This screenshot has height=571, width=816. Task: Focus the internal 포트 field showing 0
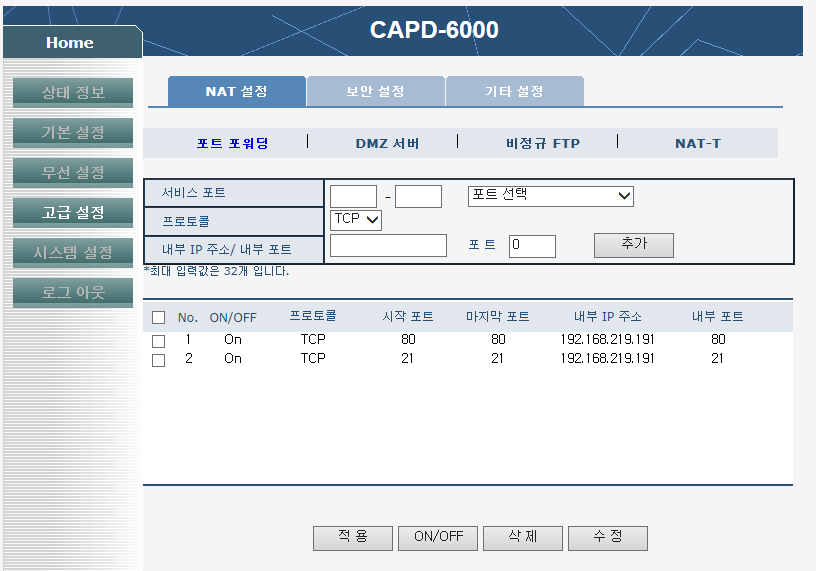point(532,246)
